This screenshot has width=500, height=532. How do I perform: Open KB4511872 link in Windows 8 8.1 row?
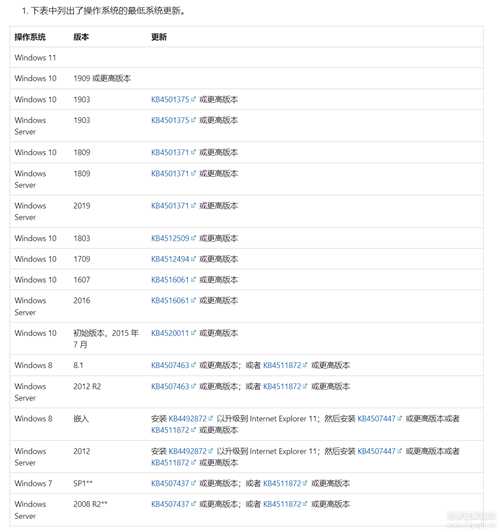point(285,365)
